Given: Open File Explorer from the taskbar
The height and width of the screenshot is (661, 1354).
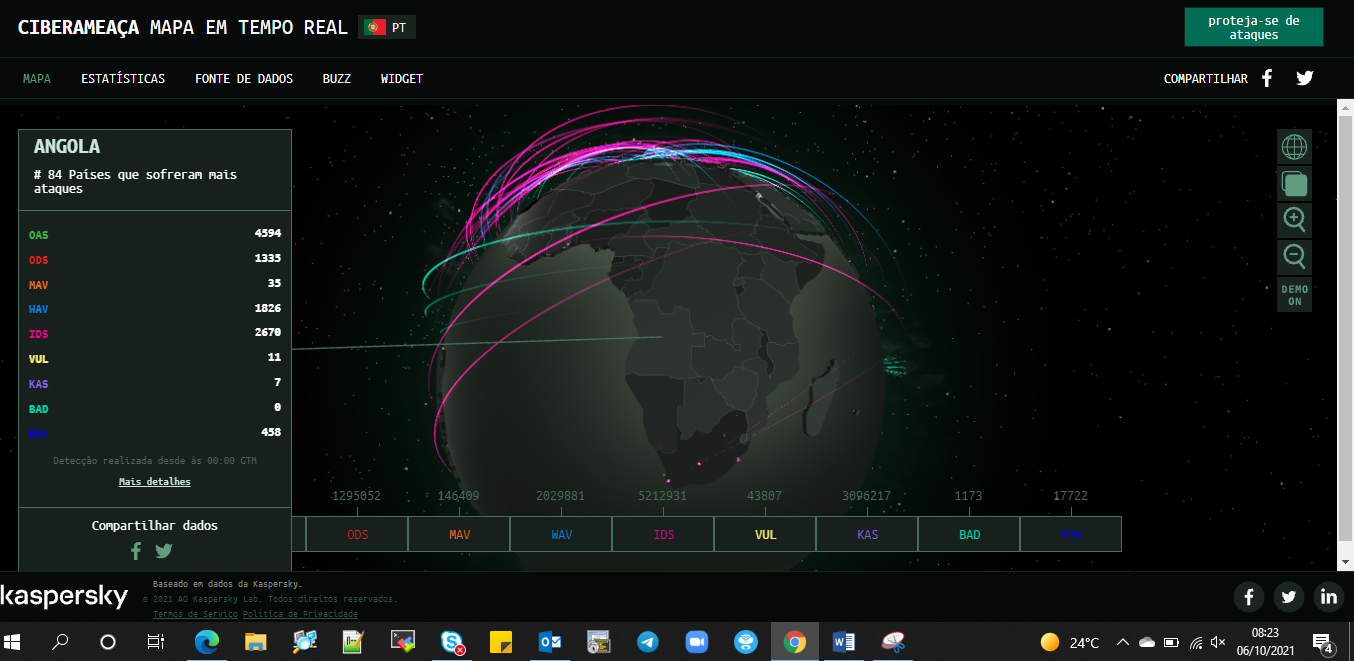Looking at the screenshot, I should [256, 642].
